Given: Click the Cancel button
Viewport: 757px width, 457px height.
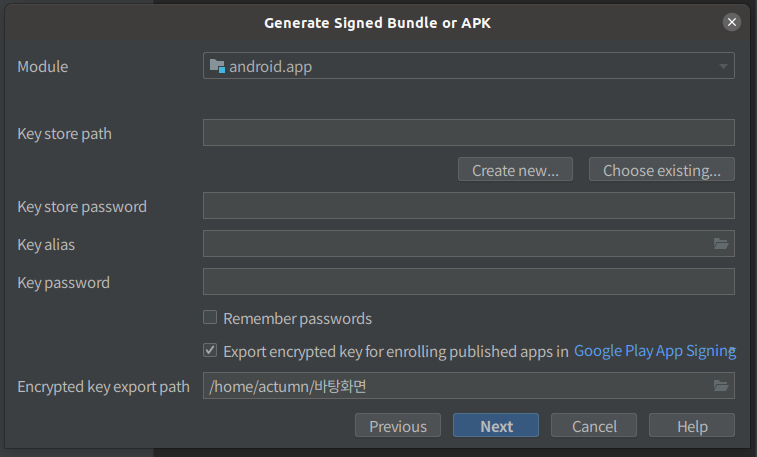Looking at the screenshot, I should pos(594,426).
